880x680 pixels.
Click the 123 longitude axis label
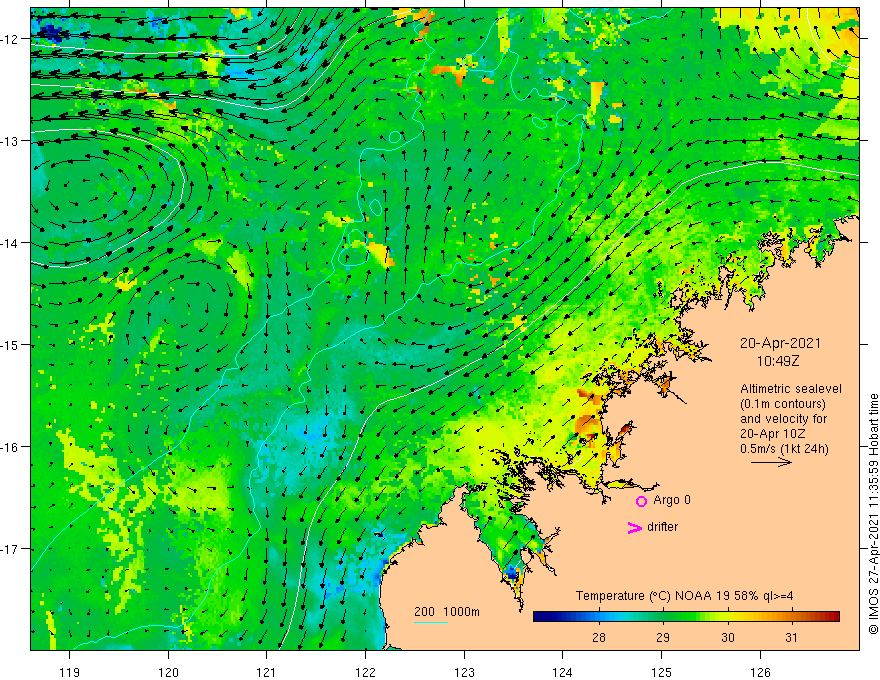click(x=464, y=672)
